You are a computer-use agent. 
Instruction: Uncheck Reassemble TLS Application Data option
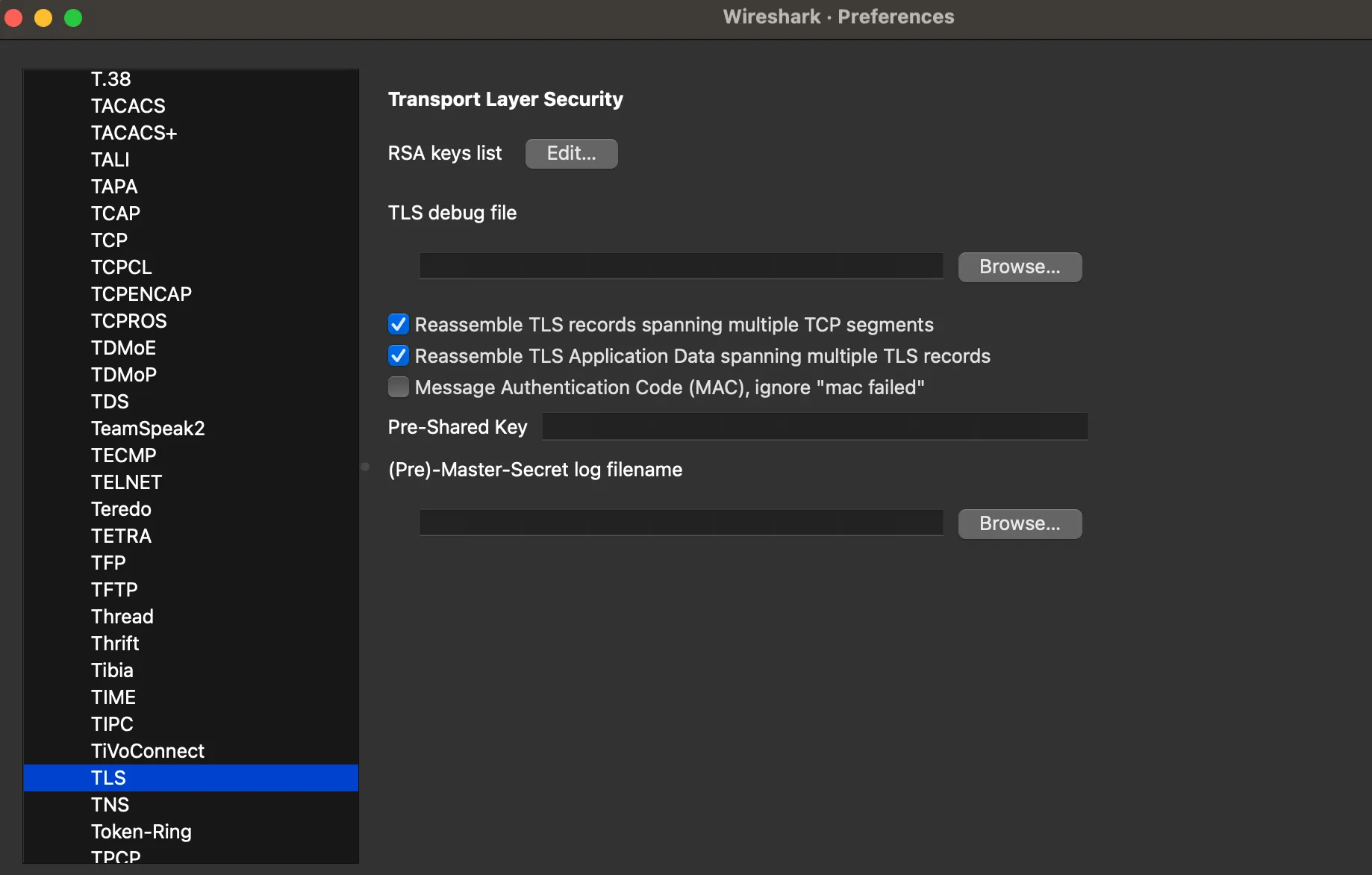click(x=399, y=356)
